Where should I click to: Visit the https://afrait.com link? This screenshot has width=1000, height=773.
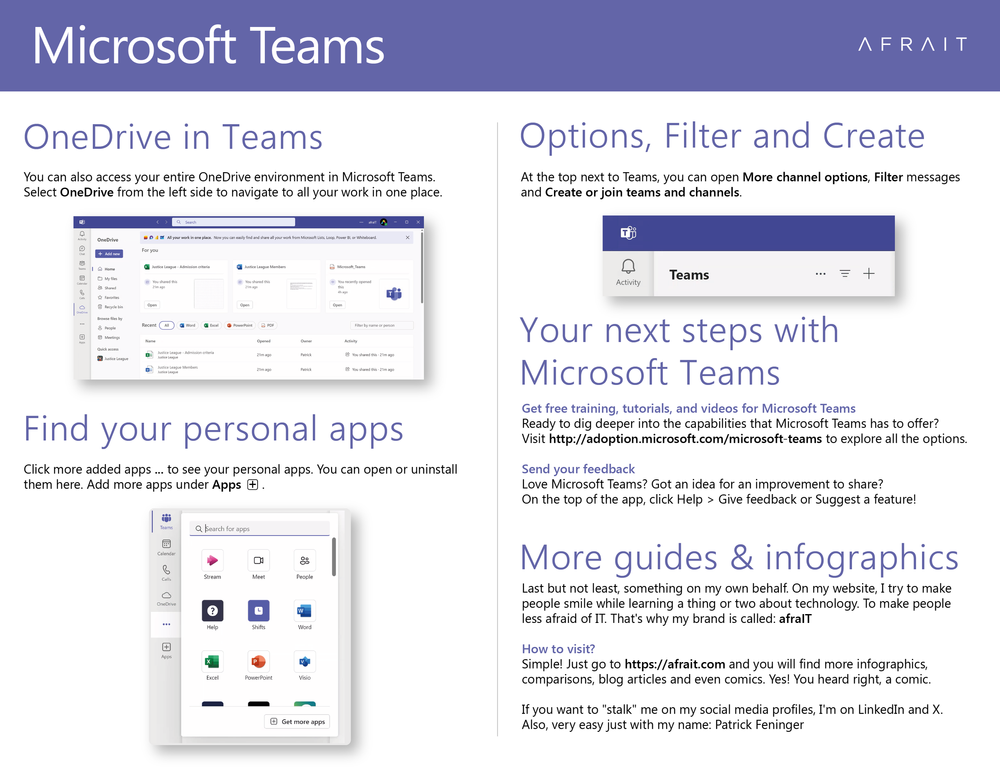673,664
